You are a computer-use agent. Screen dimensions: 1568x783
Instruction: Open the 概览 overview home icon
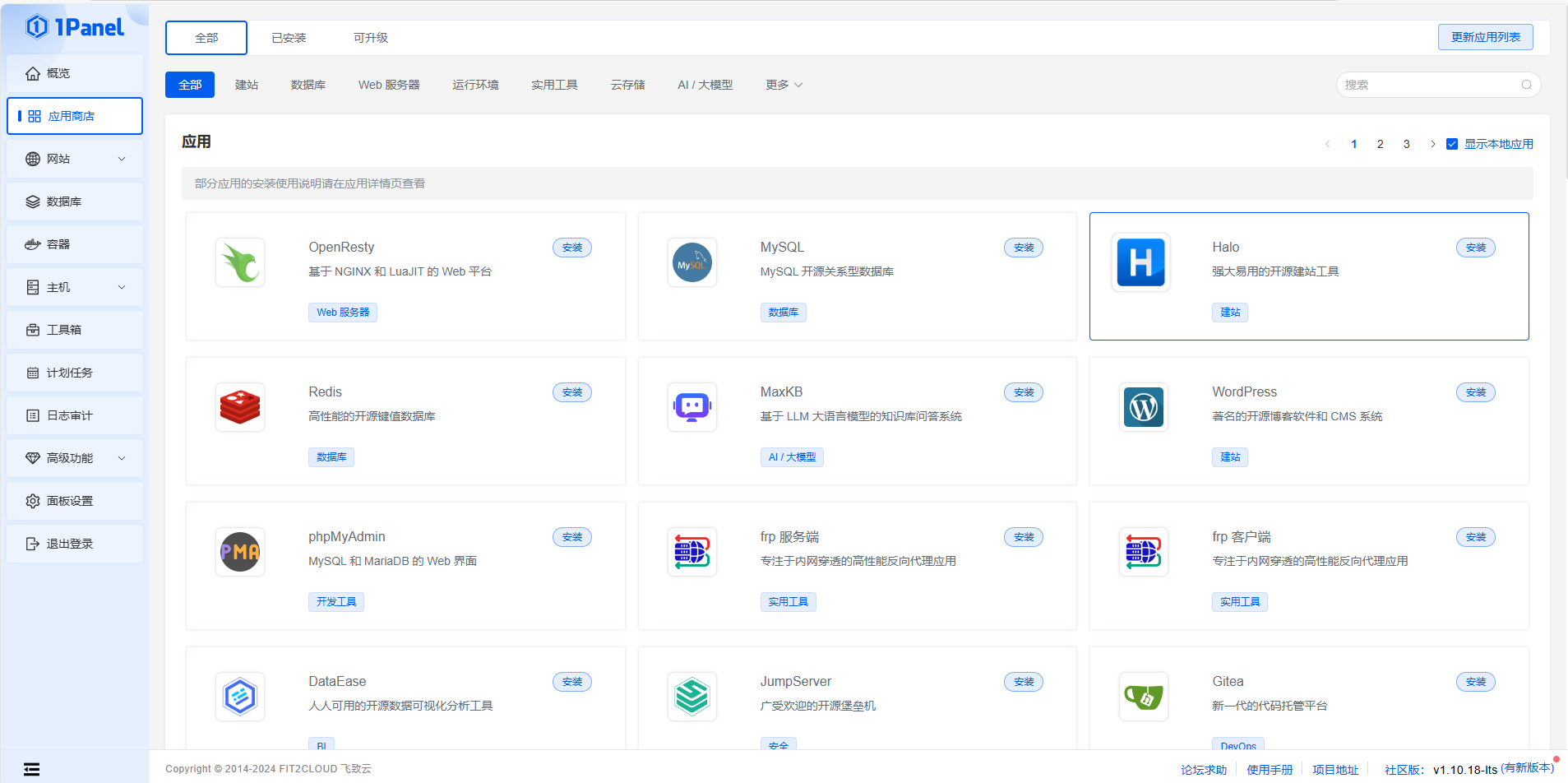tap(33, 73)
